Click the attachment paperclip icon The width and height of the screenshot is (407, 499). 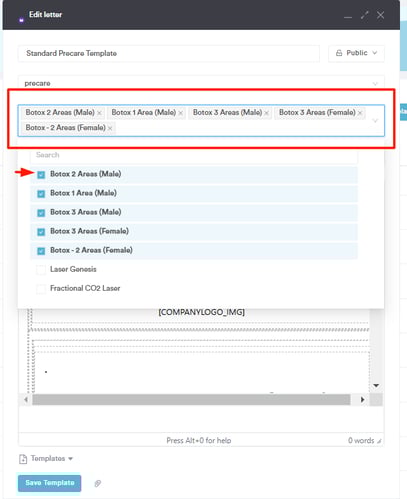pos(97,483)
